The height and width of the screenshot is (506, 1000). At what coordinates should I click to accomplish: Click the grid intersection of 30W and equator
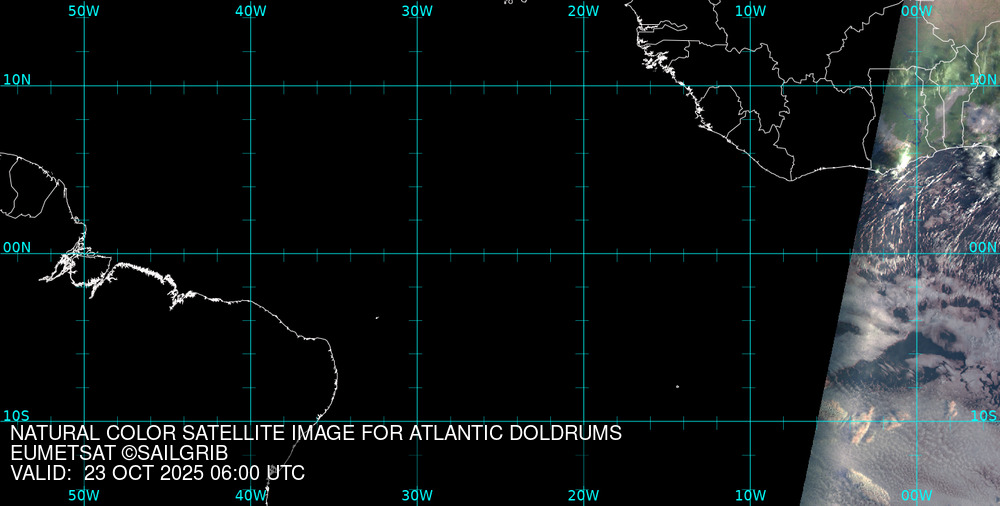click(x=417, y=253)
